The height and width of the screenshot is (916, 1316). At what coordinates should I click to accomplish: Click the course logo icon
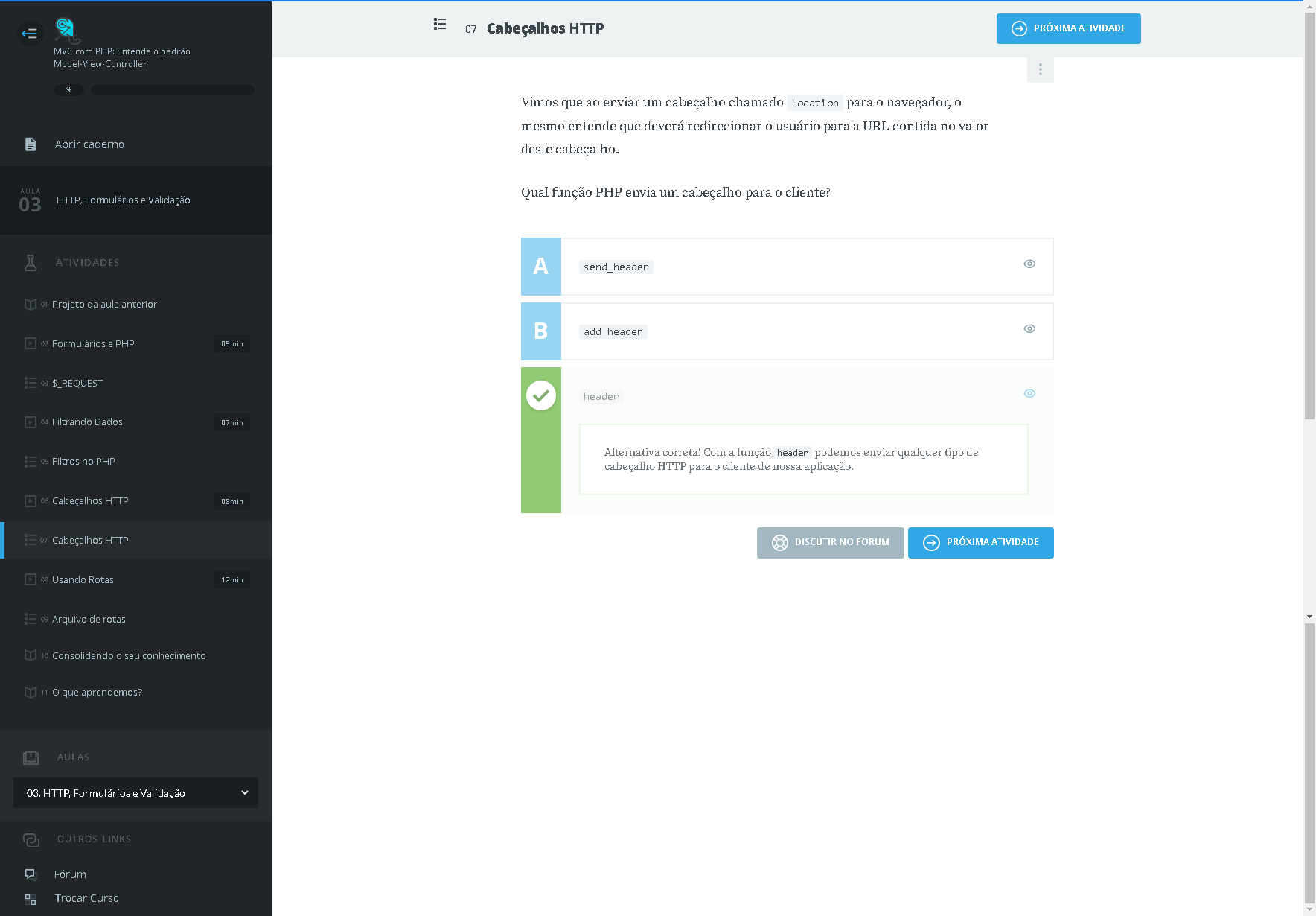[x=66, y=30]
